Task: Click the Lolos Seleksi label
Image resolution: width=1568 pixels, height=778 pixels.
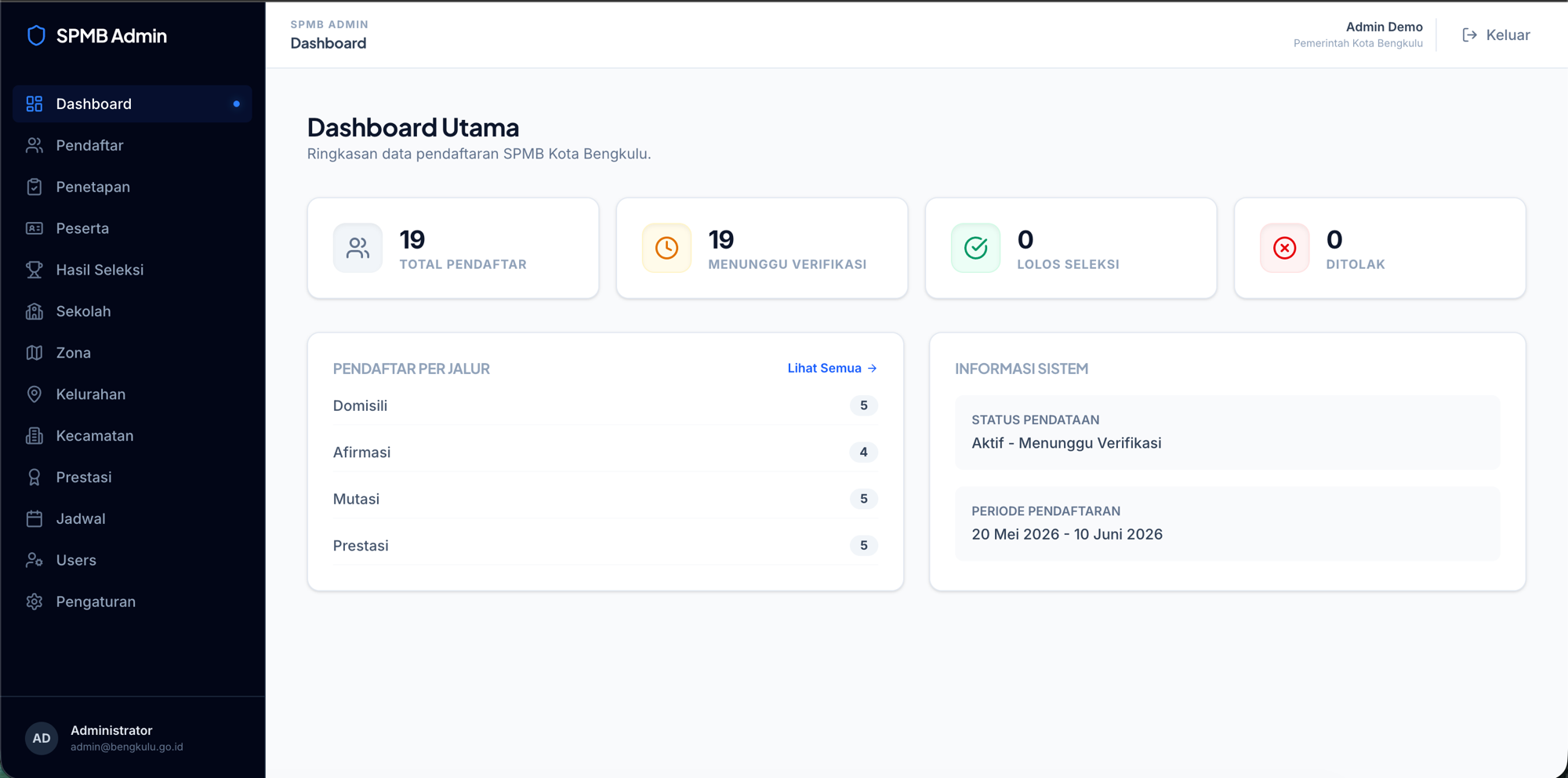Action: coord(1068,264)
